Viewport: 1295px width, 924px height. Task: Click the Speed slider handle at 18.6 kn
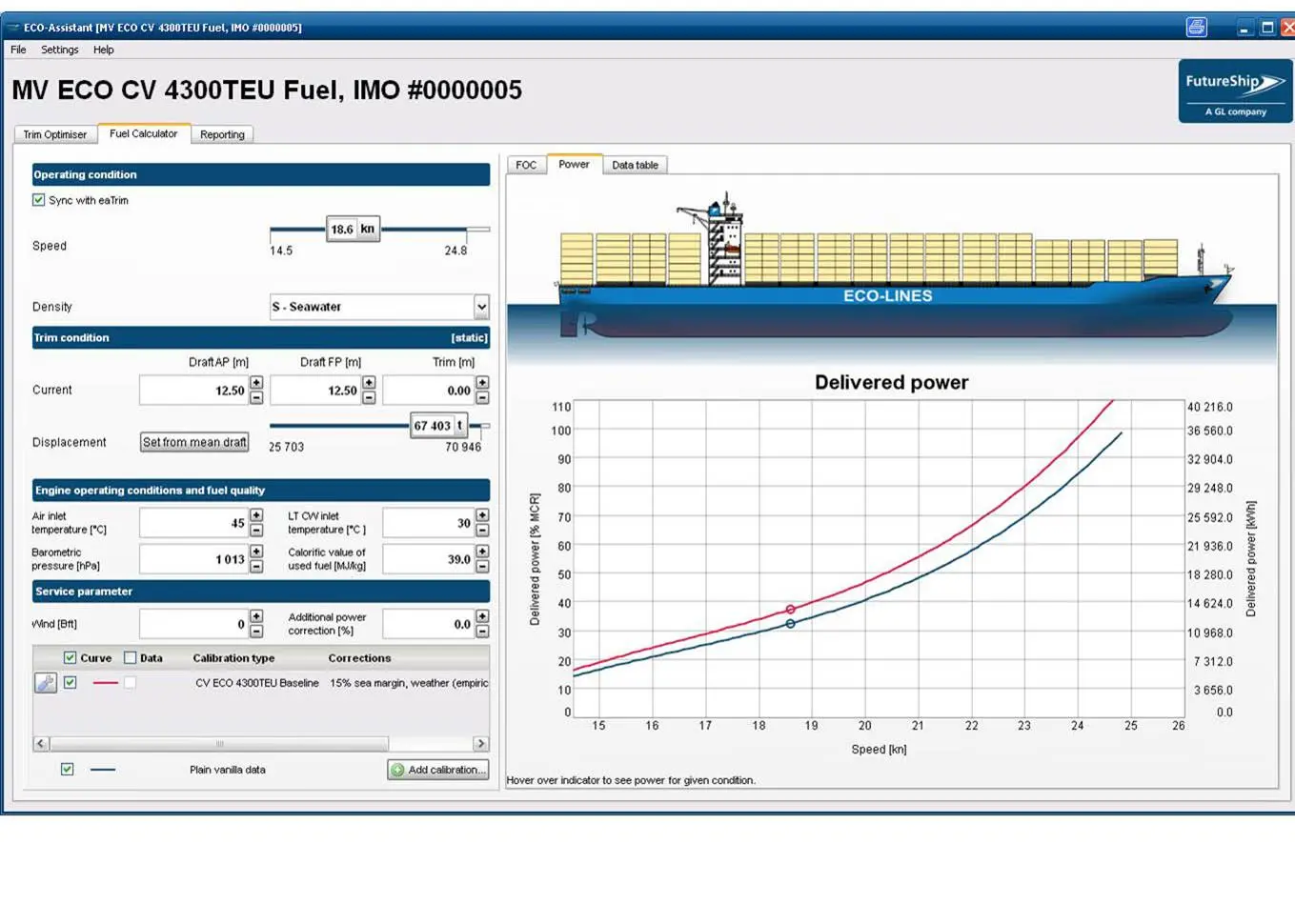coord(354,229)
